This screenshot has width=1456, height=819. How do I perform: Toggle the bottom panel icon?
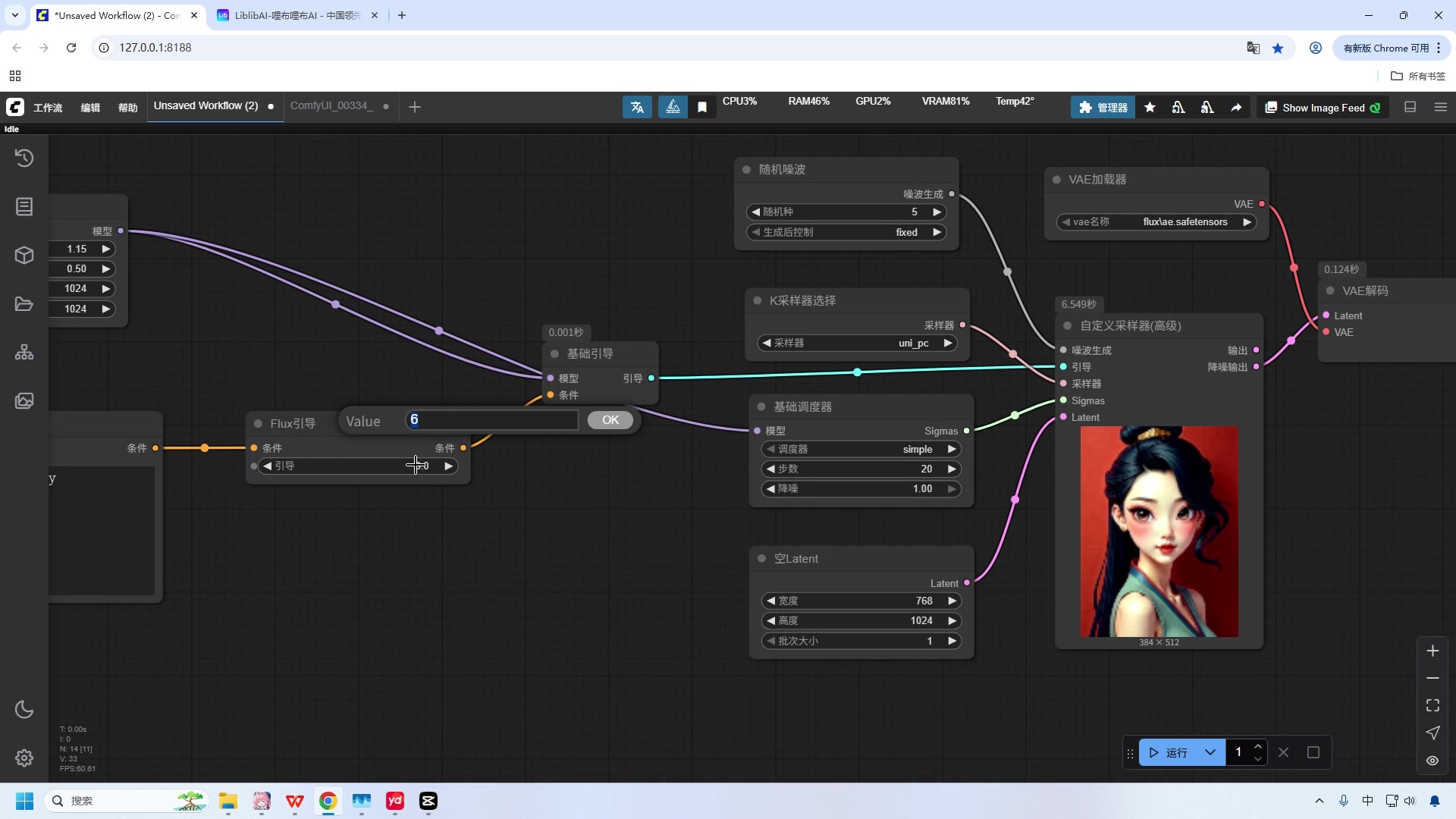click(x=1410, y=107)
